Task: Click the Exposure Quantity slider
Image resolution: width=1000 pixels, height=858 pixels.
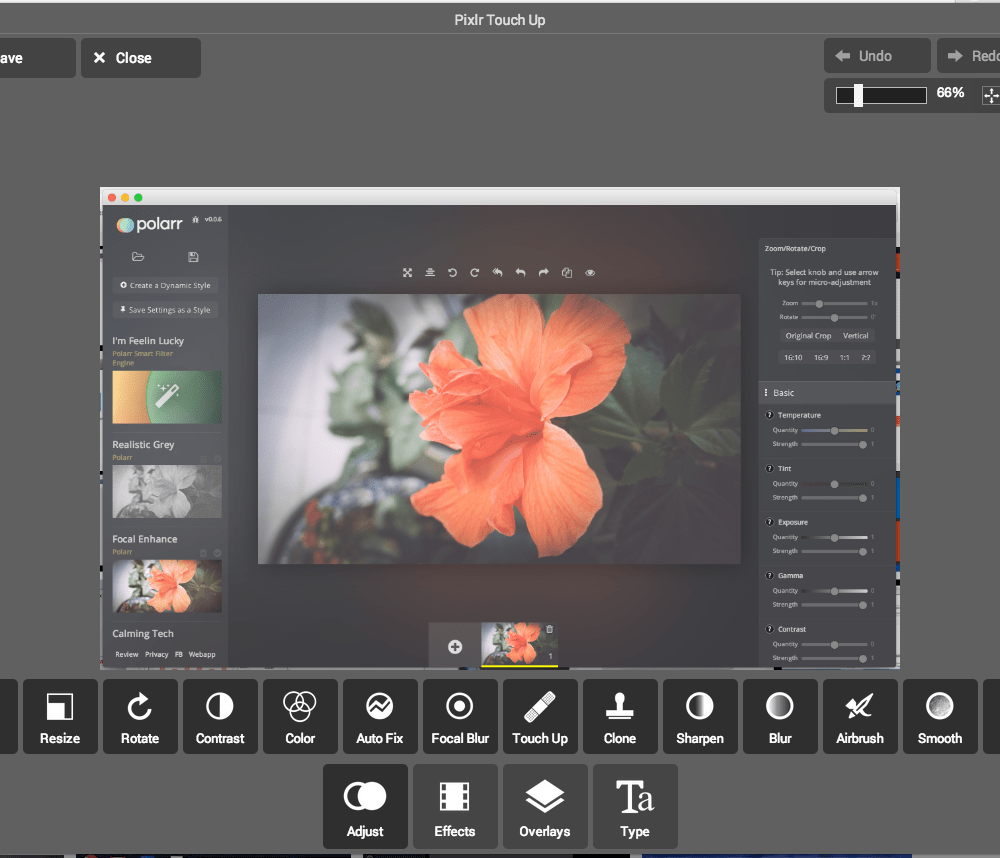Action: (834, 538)
